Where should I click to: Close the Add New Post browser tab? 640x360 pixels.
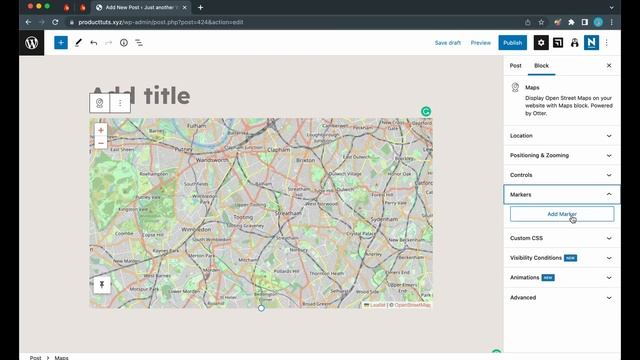[184, 7]
